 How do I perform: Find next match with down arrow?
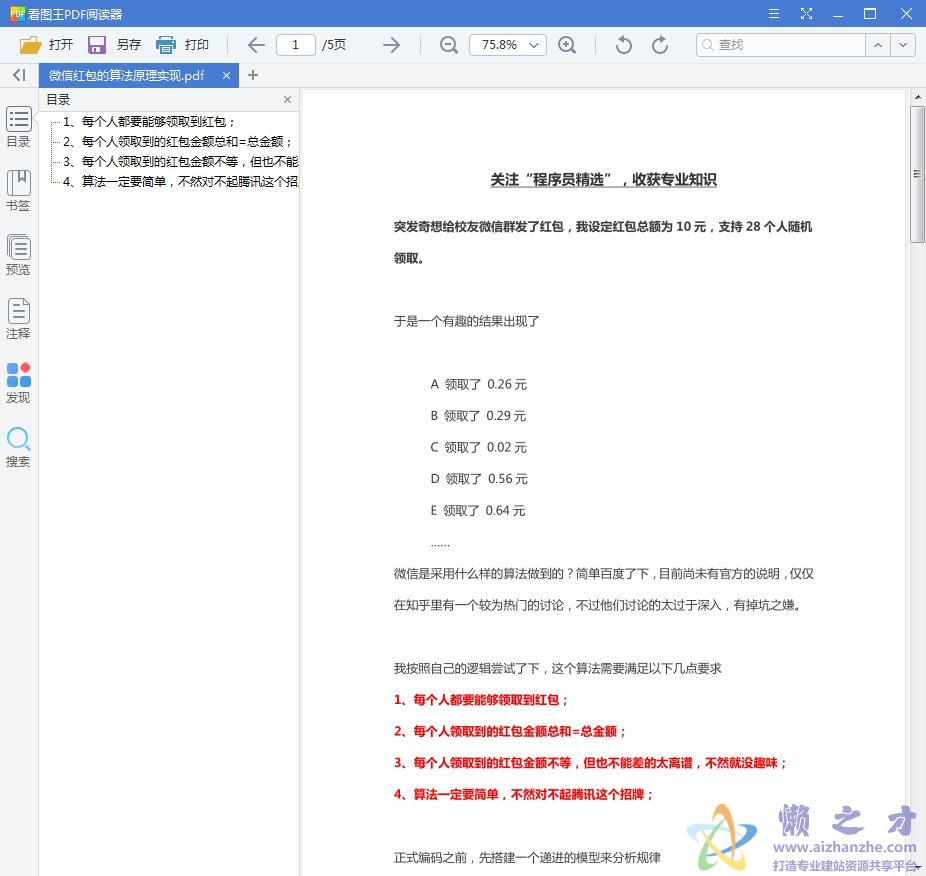coord(903,45)
